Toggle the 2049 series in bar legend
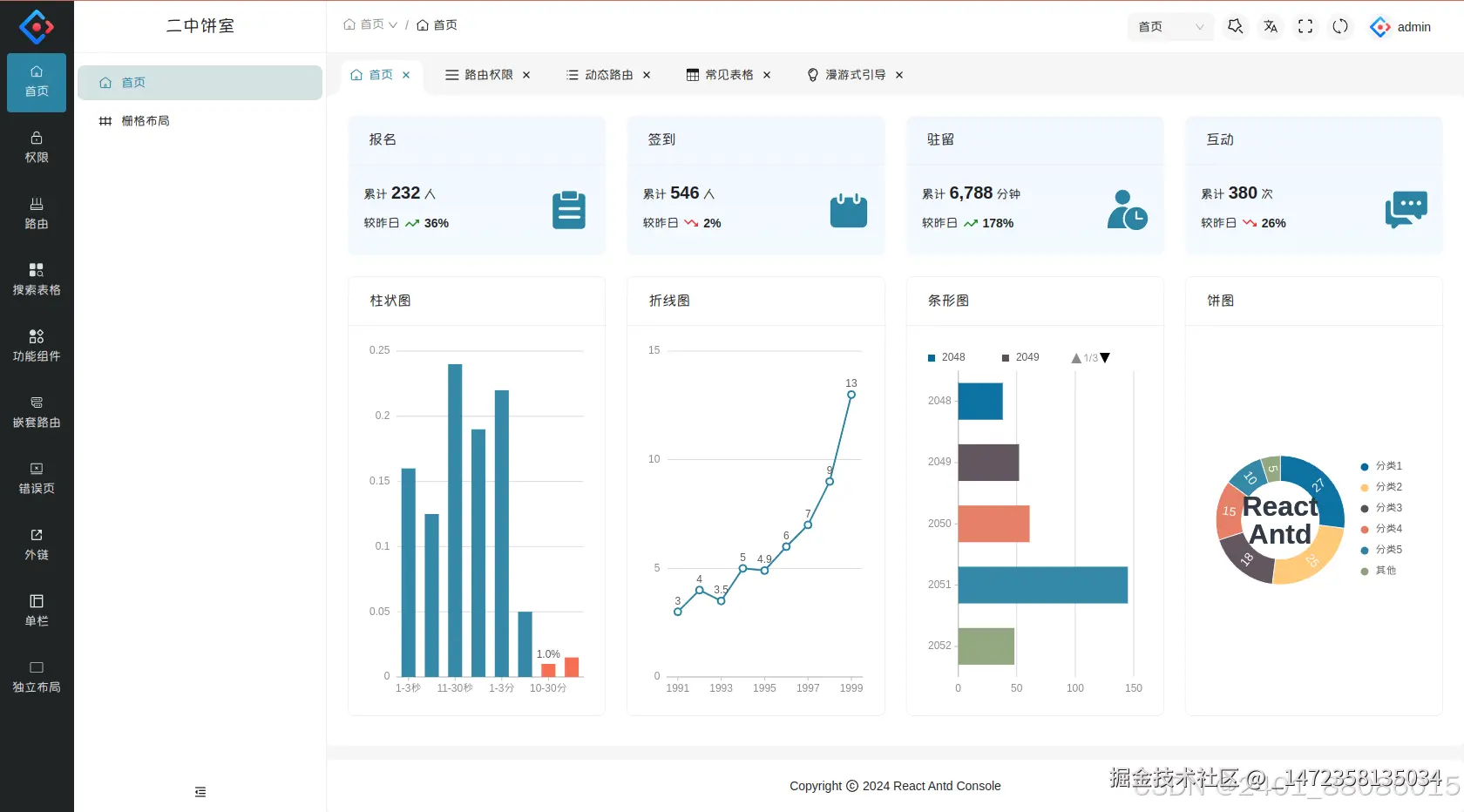The image size is (1464, 812). (1020, 357)
